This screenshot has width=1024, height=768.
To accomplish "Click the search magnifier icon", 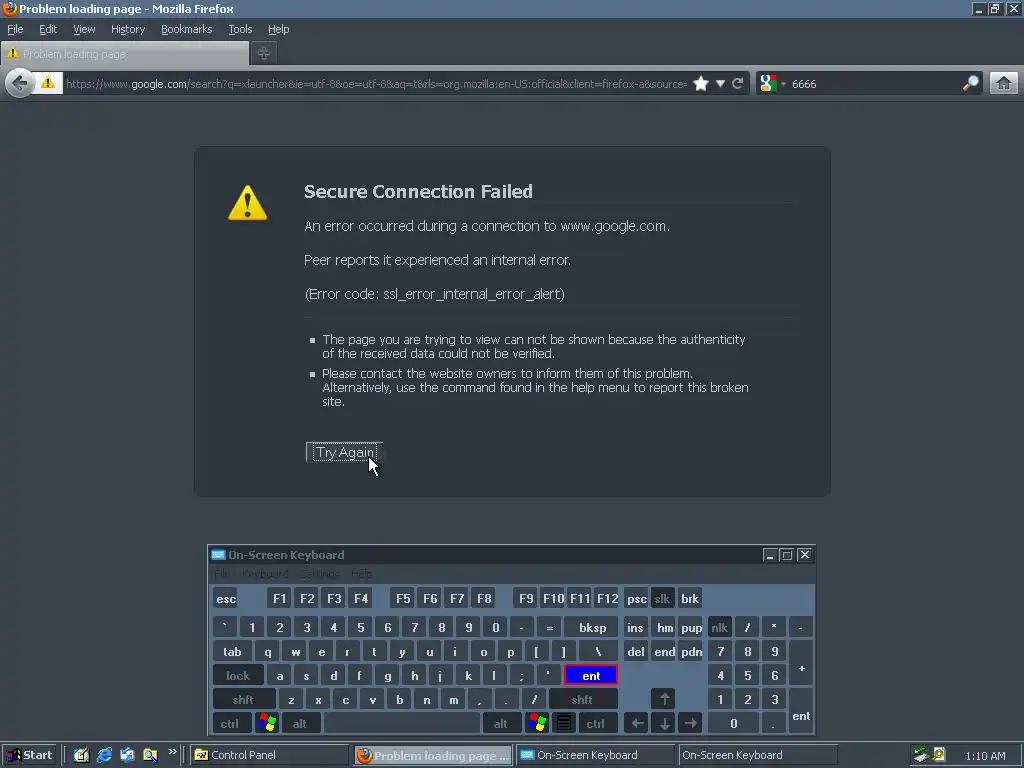I will pos(970,84).
